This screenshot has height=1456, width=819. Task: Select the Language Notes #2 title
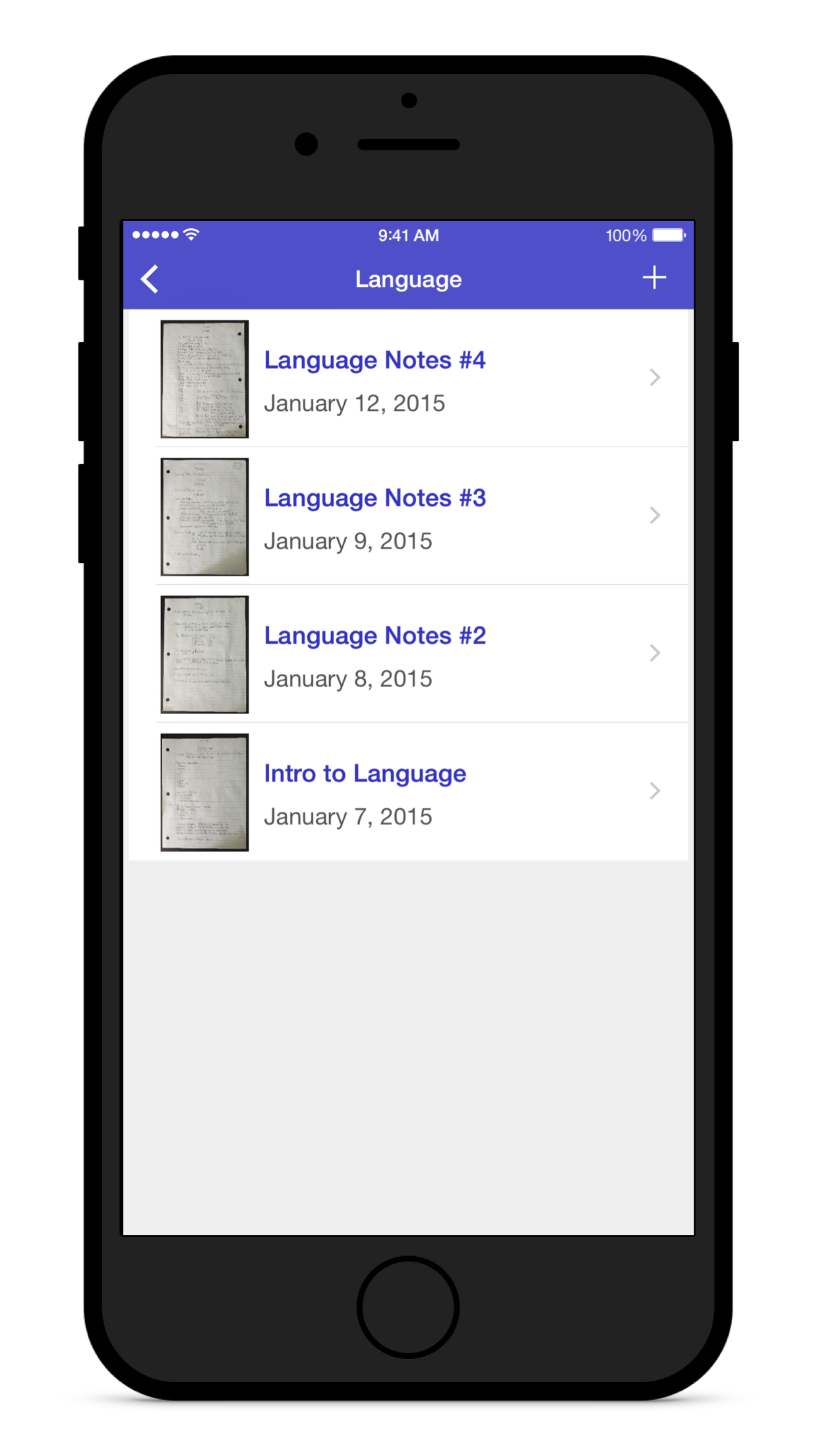375,636
